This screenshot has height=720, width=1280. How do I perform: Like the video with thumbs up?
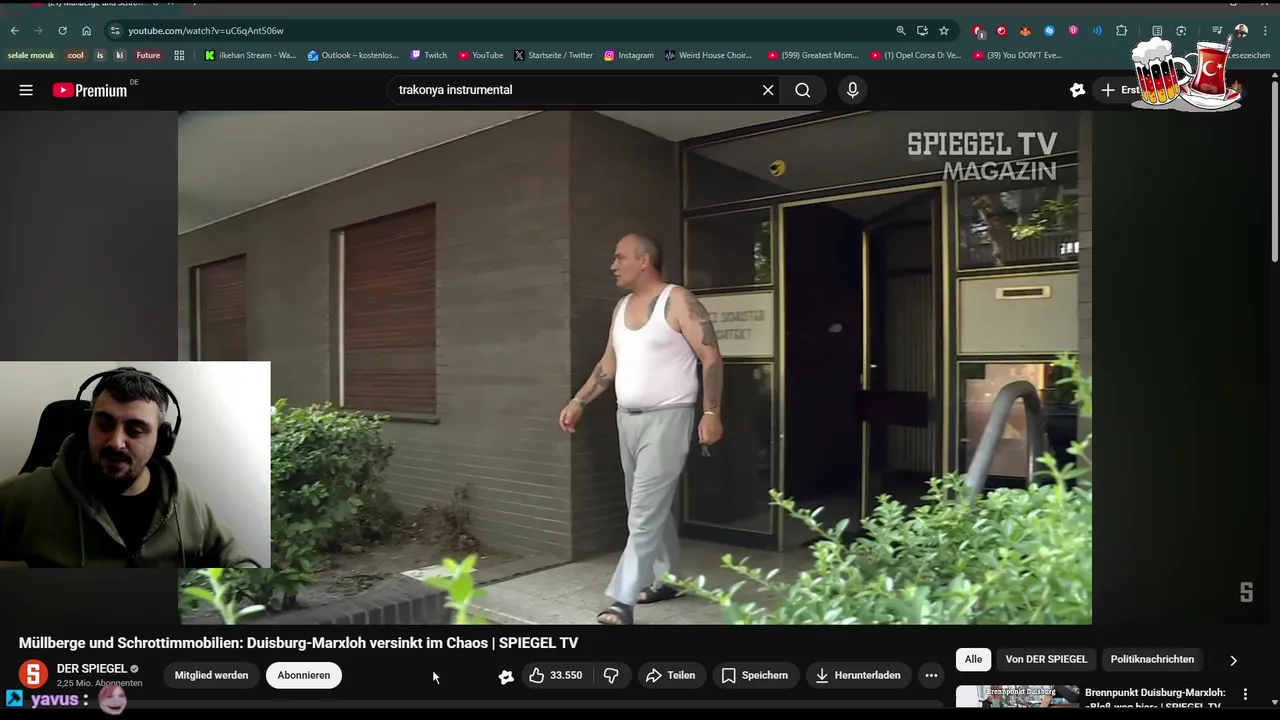(x=556, y=675)
